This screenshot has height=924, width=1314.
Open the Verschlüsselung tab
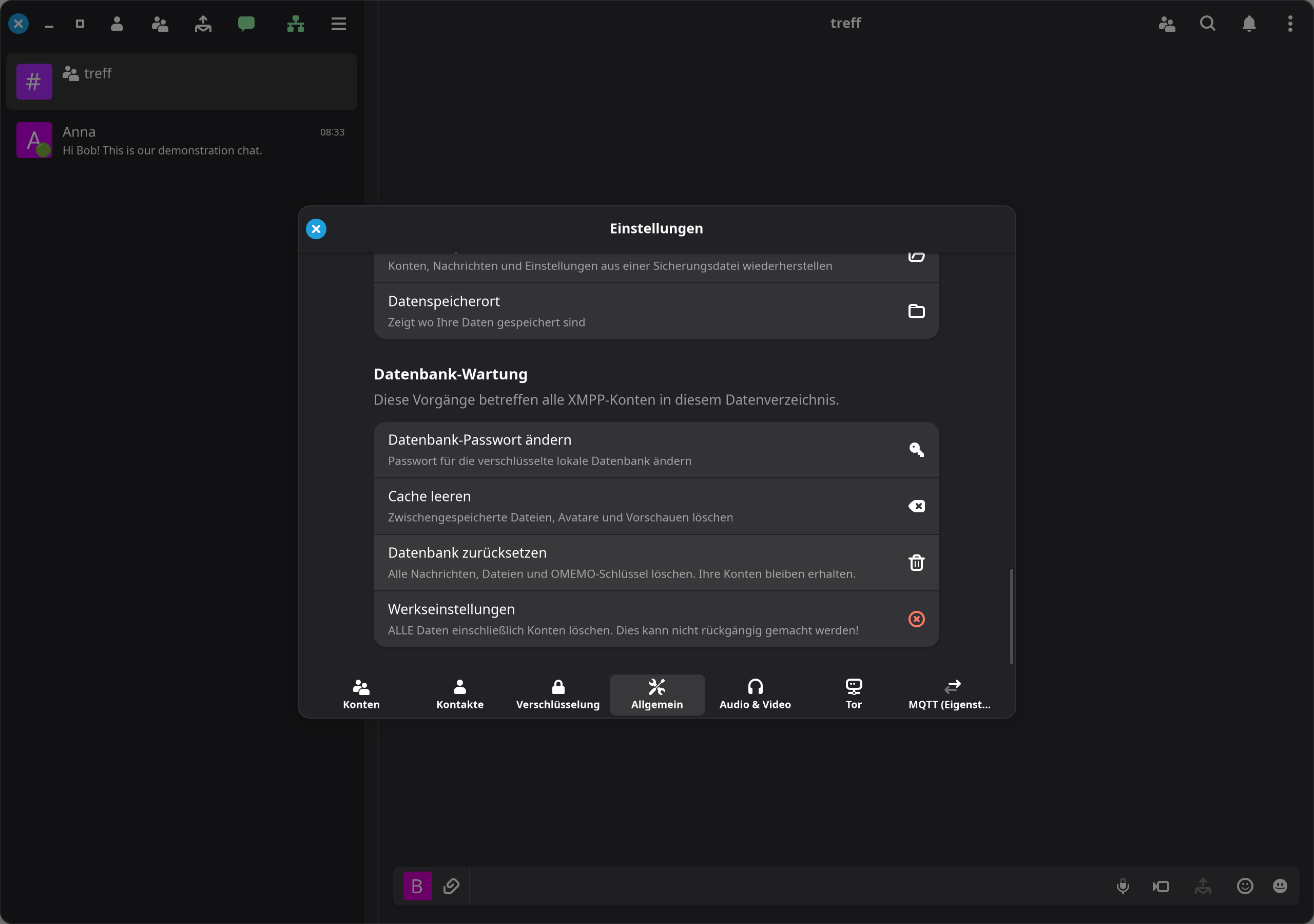pyautogui.click(x=558, y=695)
